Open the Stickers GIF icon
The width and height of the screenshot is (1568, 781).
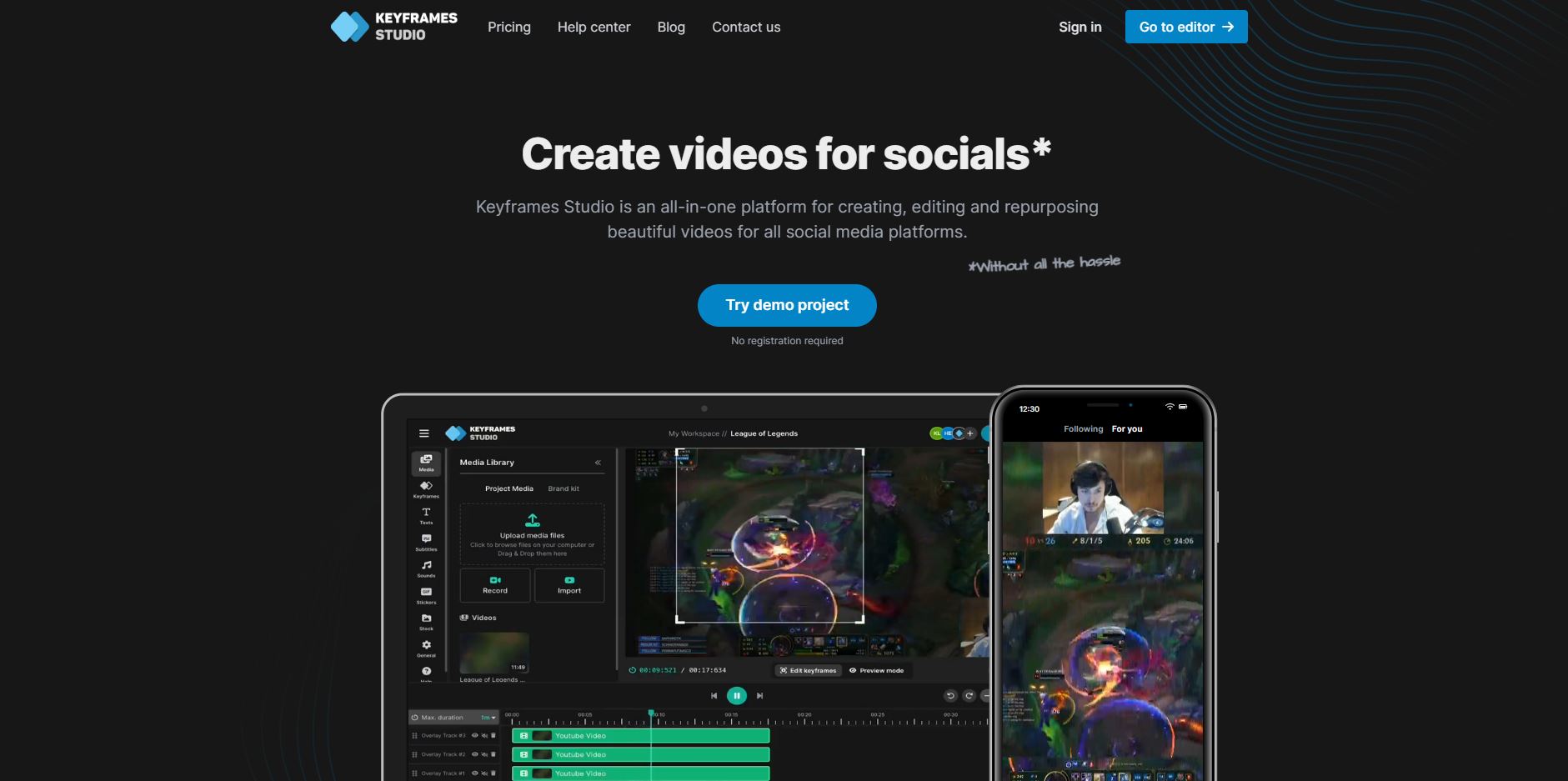[426, 594]
